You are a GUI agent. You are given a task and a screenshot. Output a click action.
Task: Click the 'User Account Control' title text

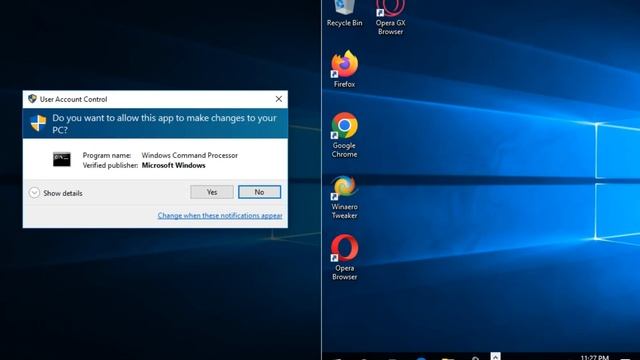(x=73, y=99)
